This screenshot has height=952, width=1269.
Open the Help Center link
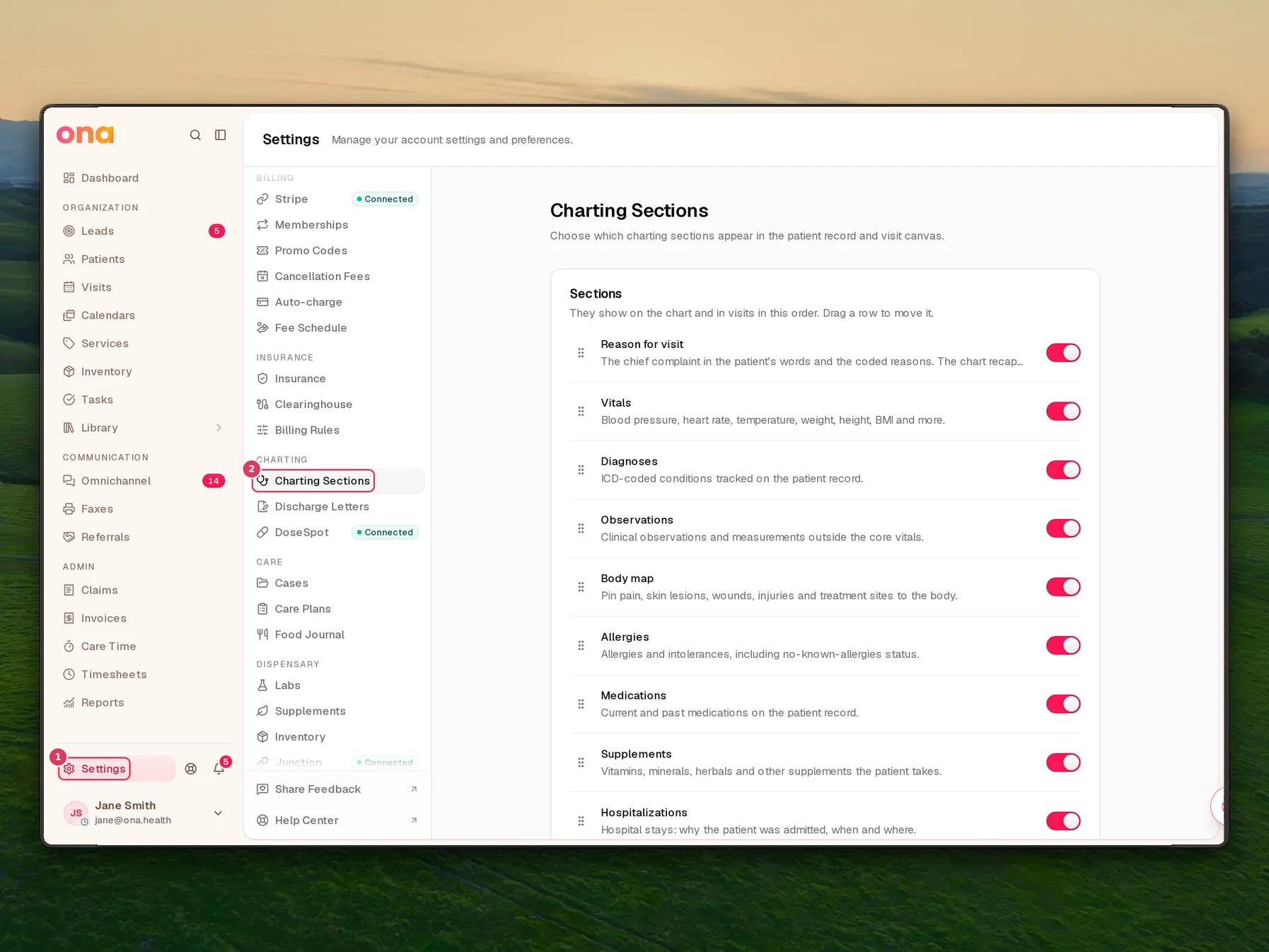pyautogui.click(x=337, y=820)
